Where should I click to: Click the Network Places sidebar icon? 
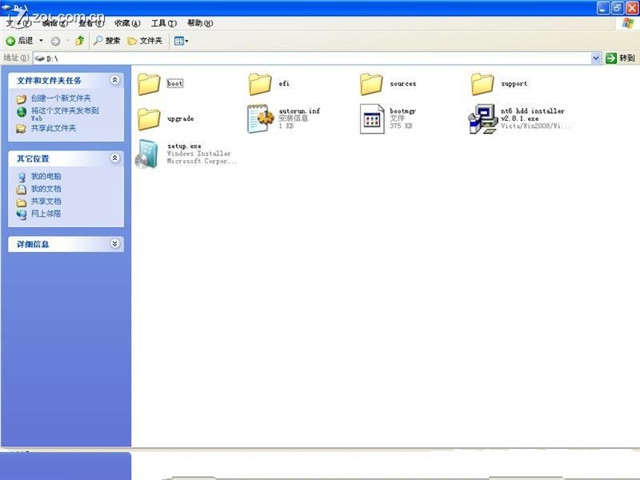pyautogui.click(x=21, y=214)
